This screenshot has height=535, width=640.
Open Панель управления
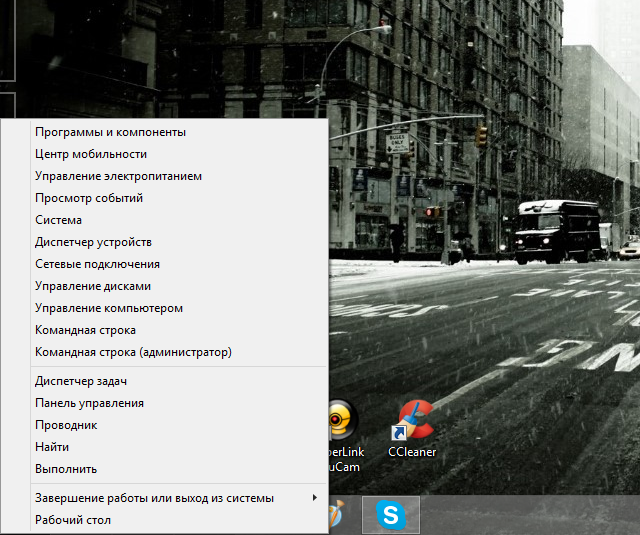click(89, 403)
